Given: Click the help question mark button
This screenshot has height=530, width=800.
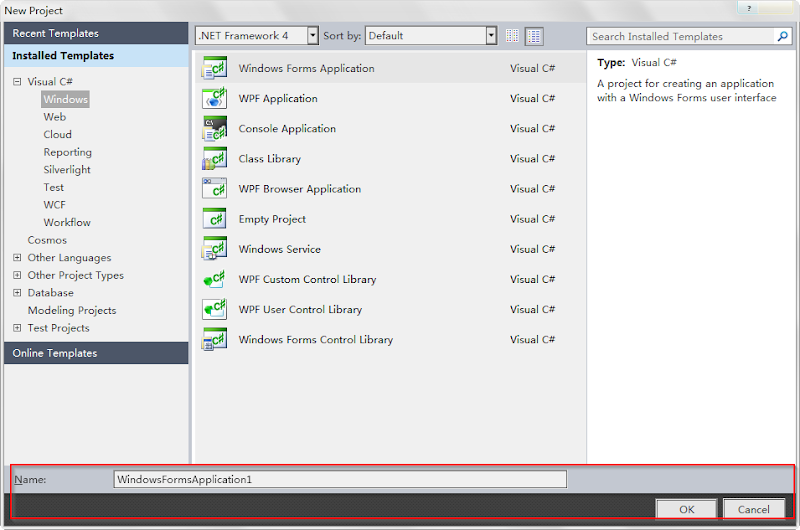Looking at the screenshot, I should pyautogui.click(x=749, y=8).
